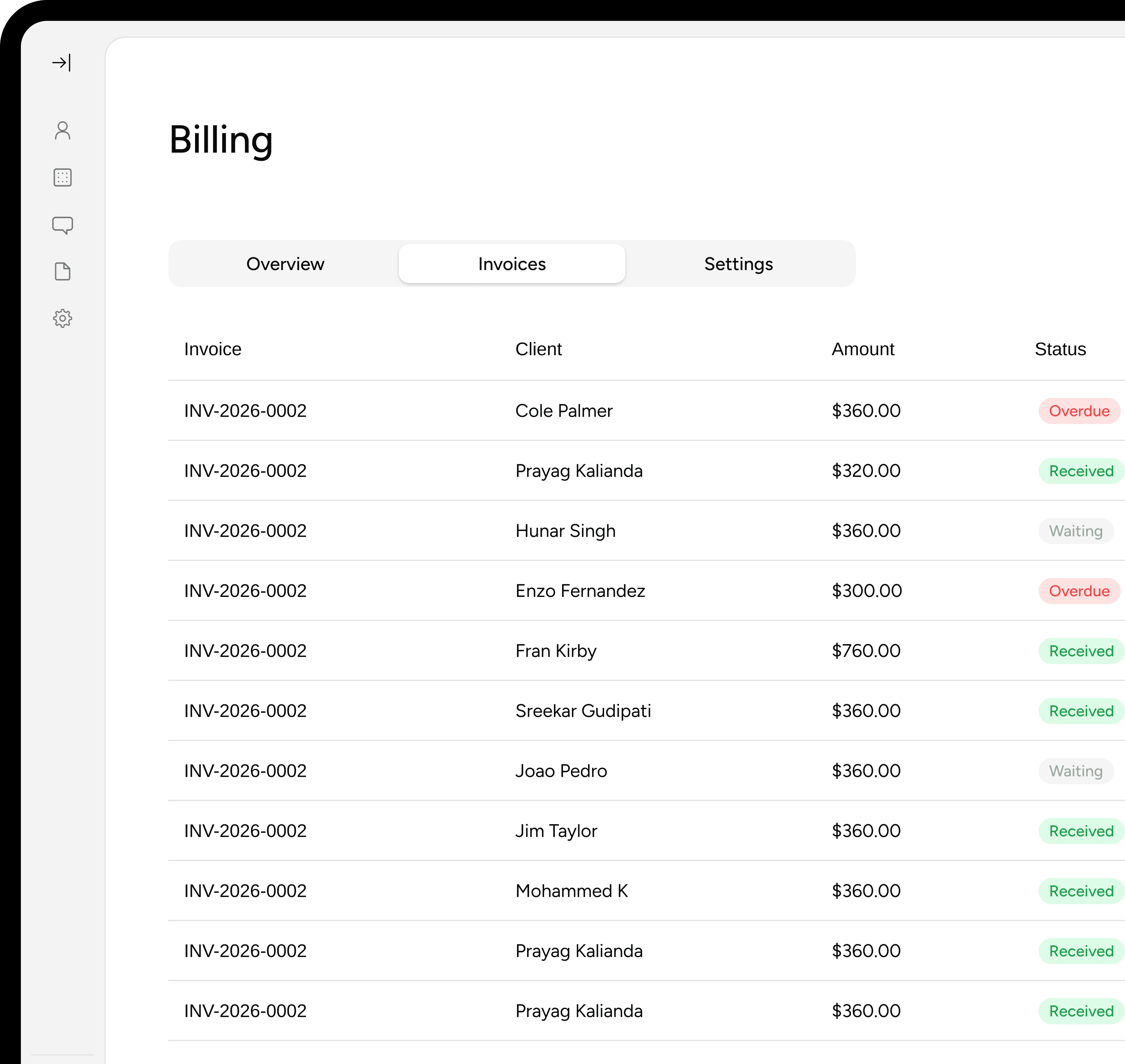Click the Overdue badge on Cole Palmer's invoice
1125x1064 pixels.
point(1079,411)
